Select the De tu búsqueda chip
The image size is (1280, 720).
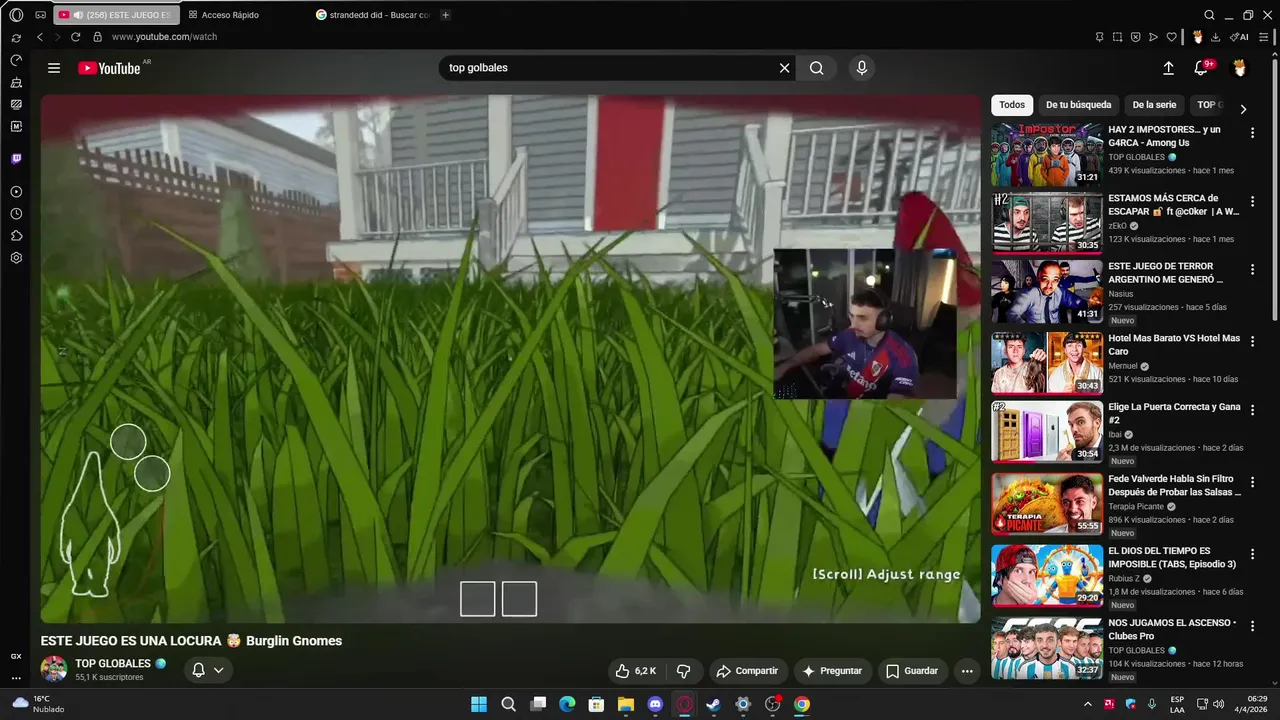[x=1078, y=105]
